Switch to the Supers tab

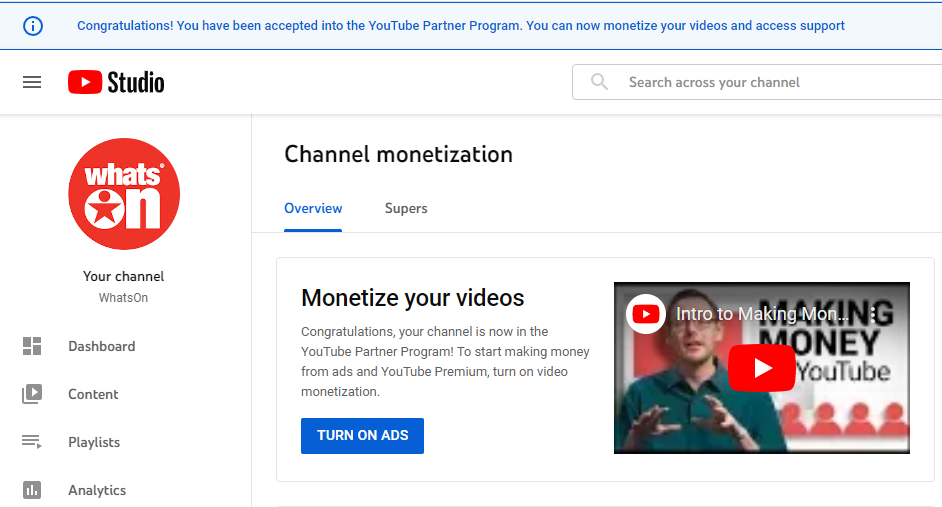coord(406,208)
